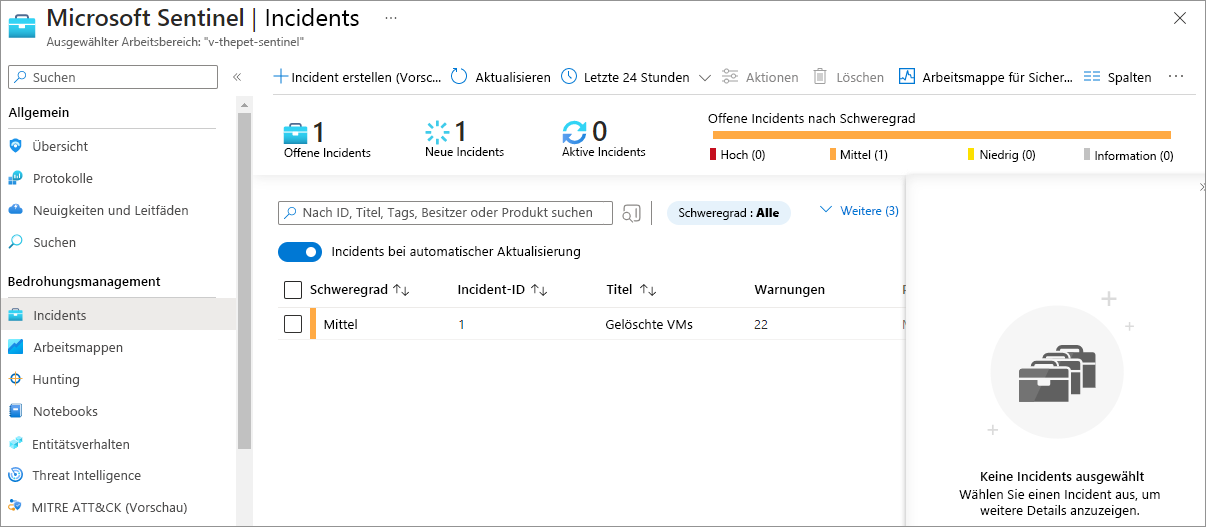
Task: Sort by Incident-ID column
Action: [x=503, y=290]
